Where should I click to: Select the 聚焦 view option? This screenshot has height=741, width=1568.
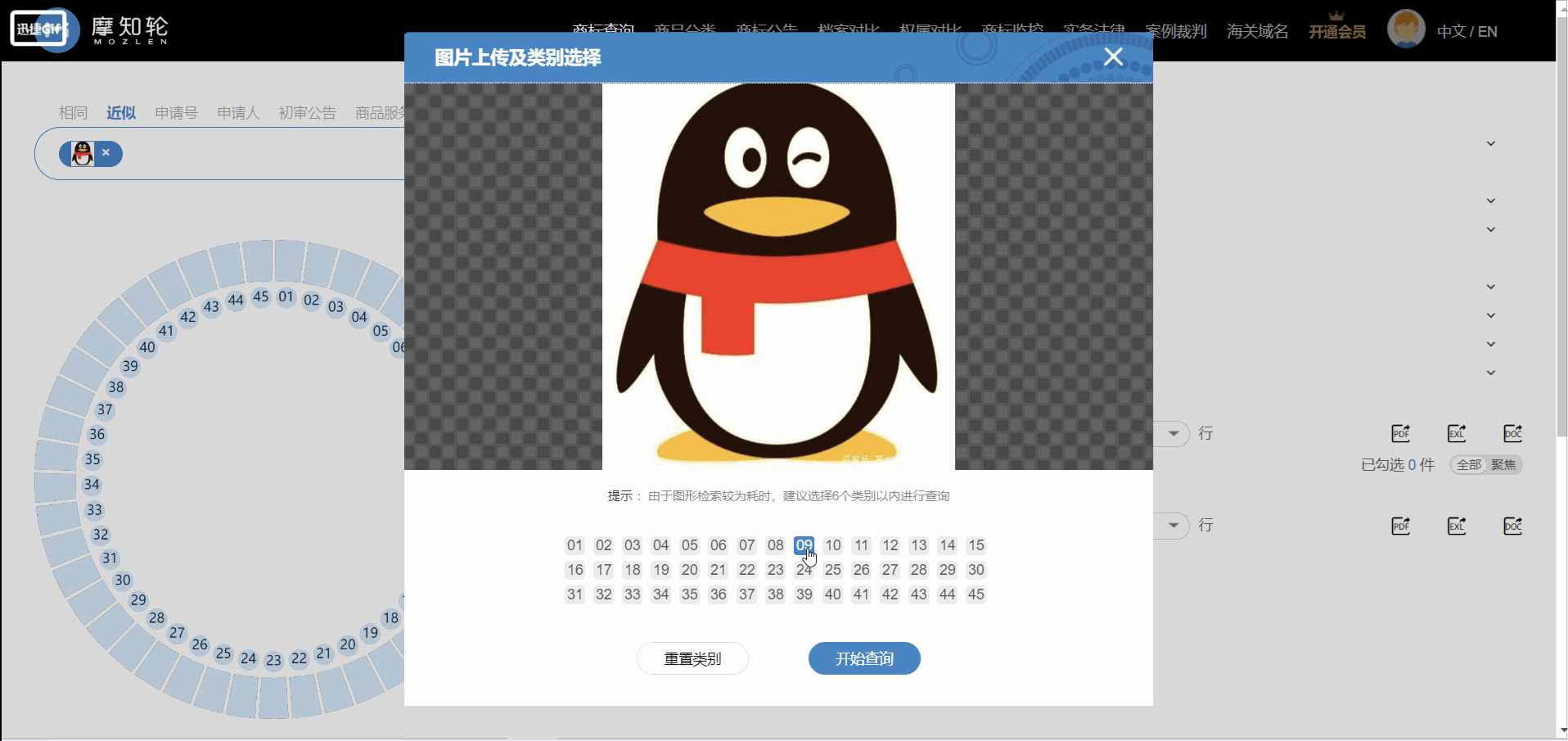click(1503, 464)
